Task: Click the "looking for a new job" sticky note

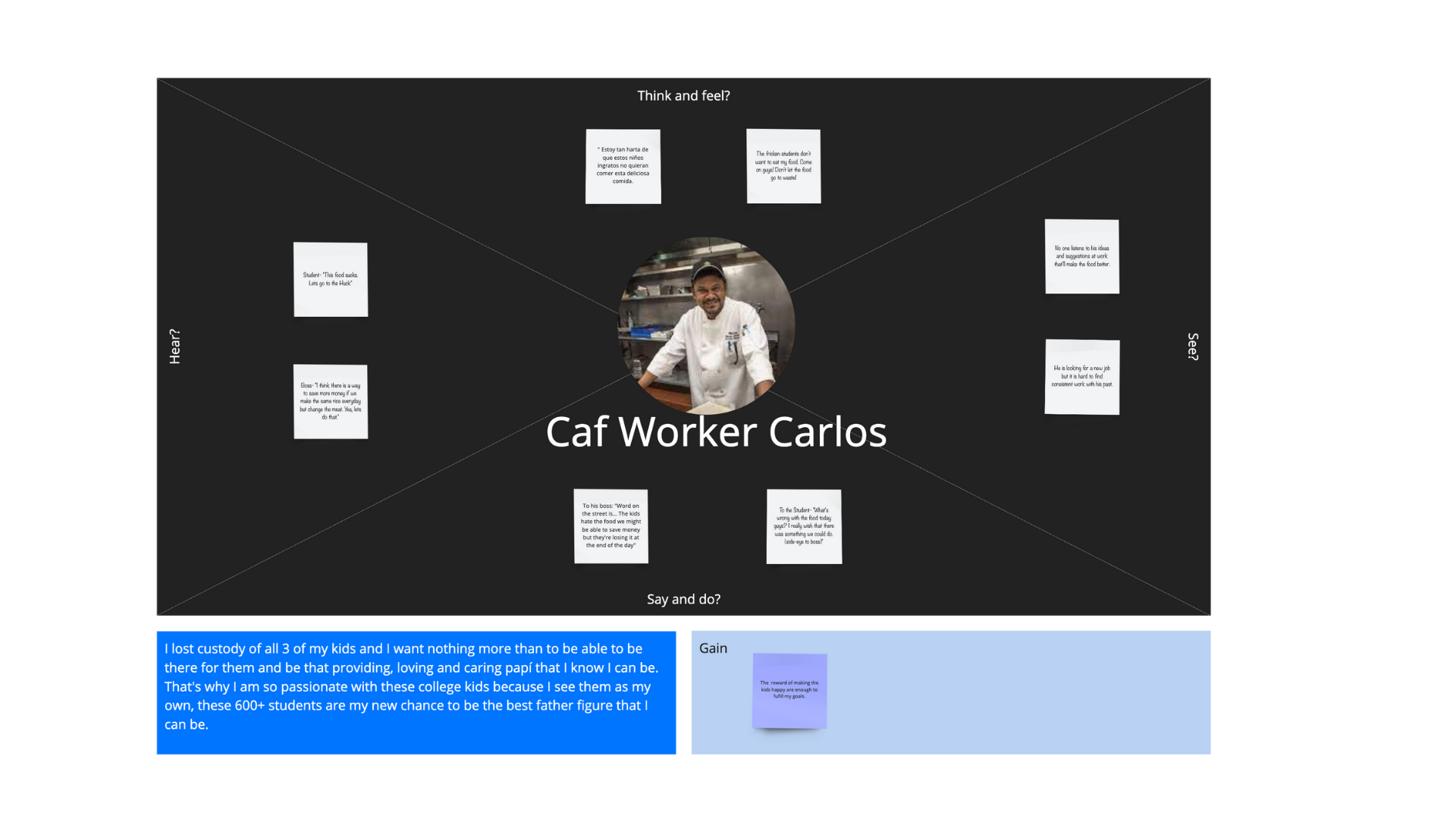Action: click(1081, 377)
